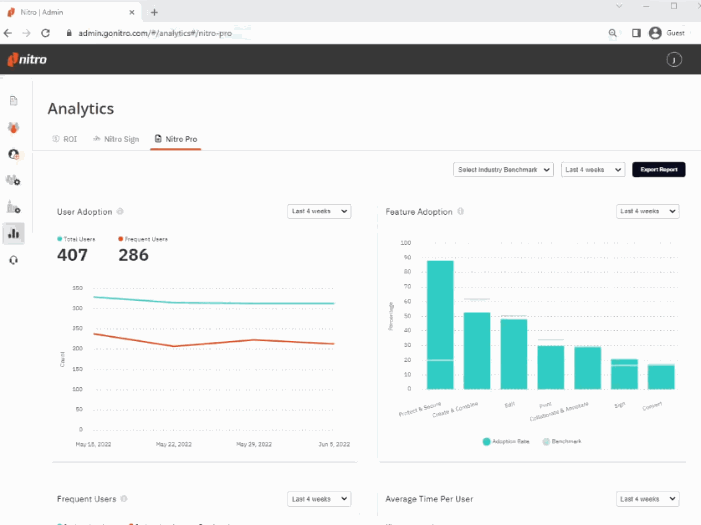Open the user management sidebar icon
Viewport: 701px width, 525px height.
14,154
